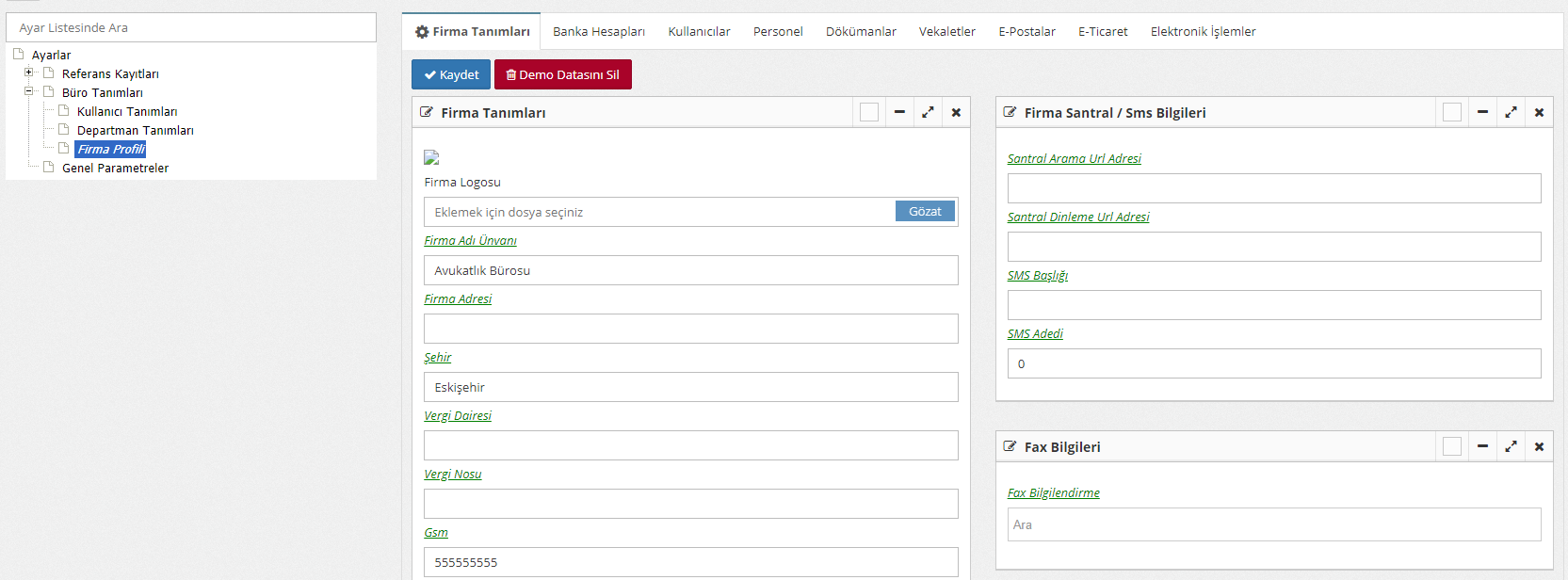
Task: Open the E-Ticaret tab
Action: tap(1103, 32)
